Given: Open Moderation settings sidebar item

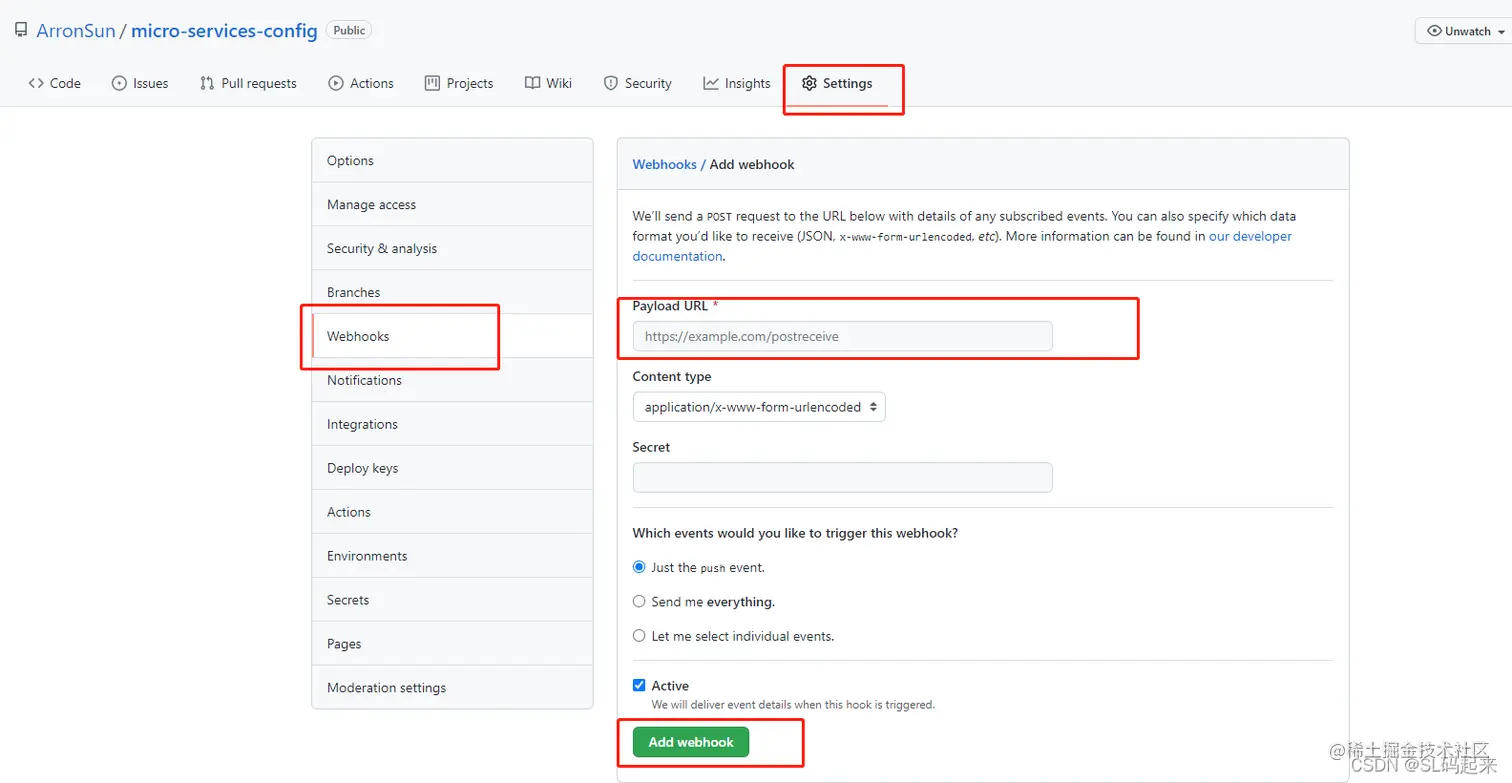Looking at the screenshot, I should point(452,688).
